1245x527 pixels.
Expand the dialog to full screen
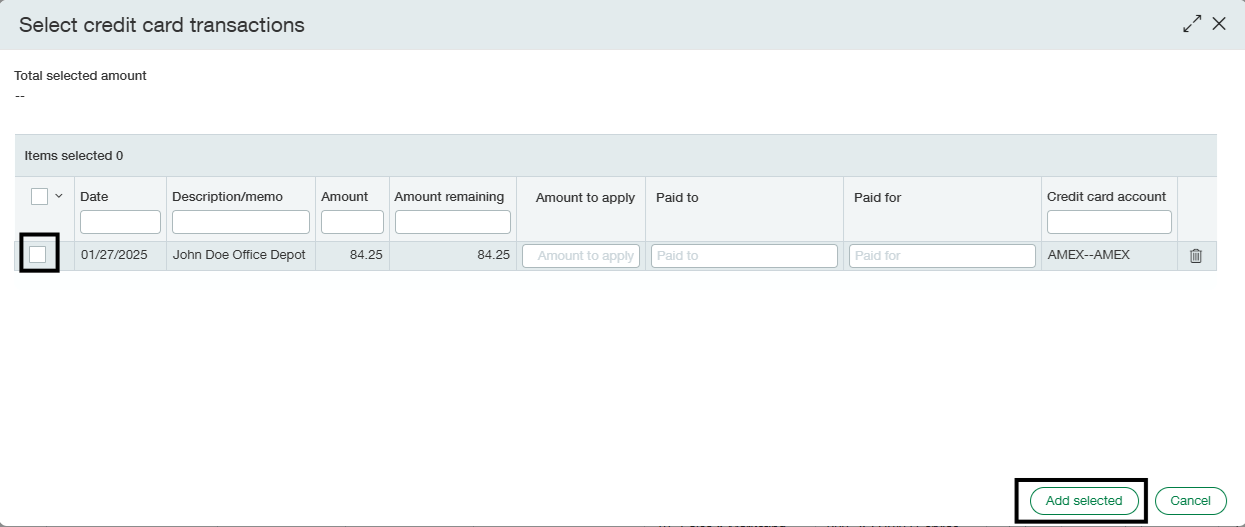(x=1191, y=25)
